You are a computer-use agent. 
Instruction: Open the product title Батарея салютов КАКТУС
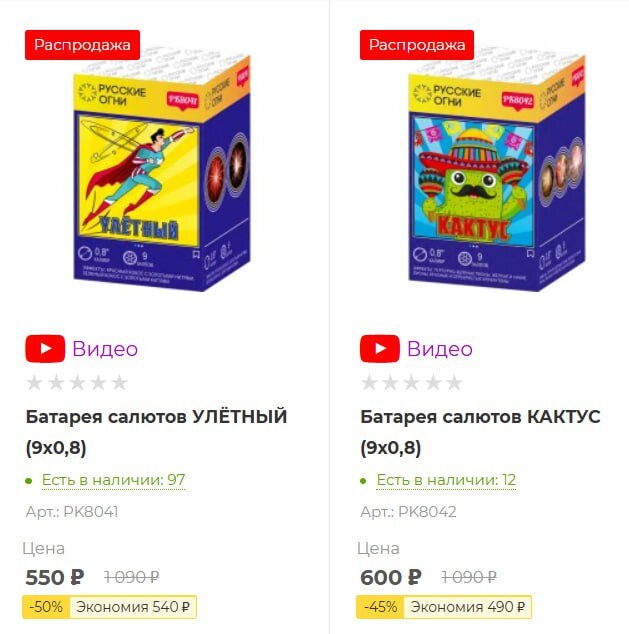480,432
